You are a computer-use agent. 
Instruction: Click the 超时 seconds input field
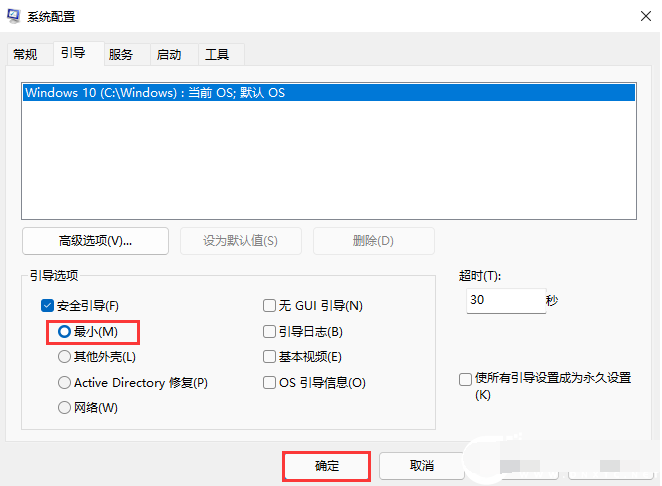click(x=504, y=300)
